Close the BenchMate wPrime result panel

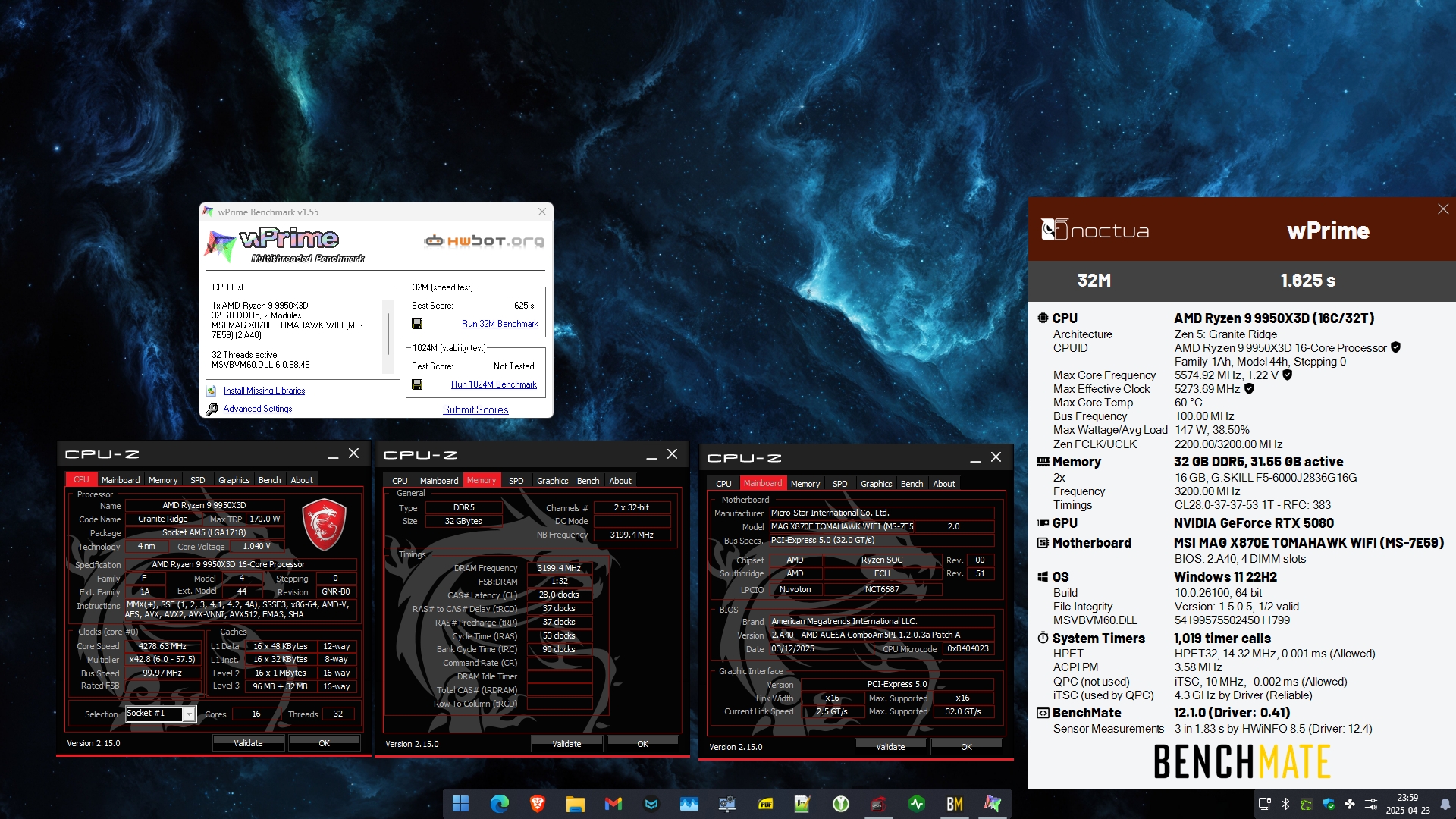click(x=1442, y=209)
